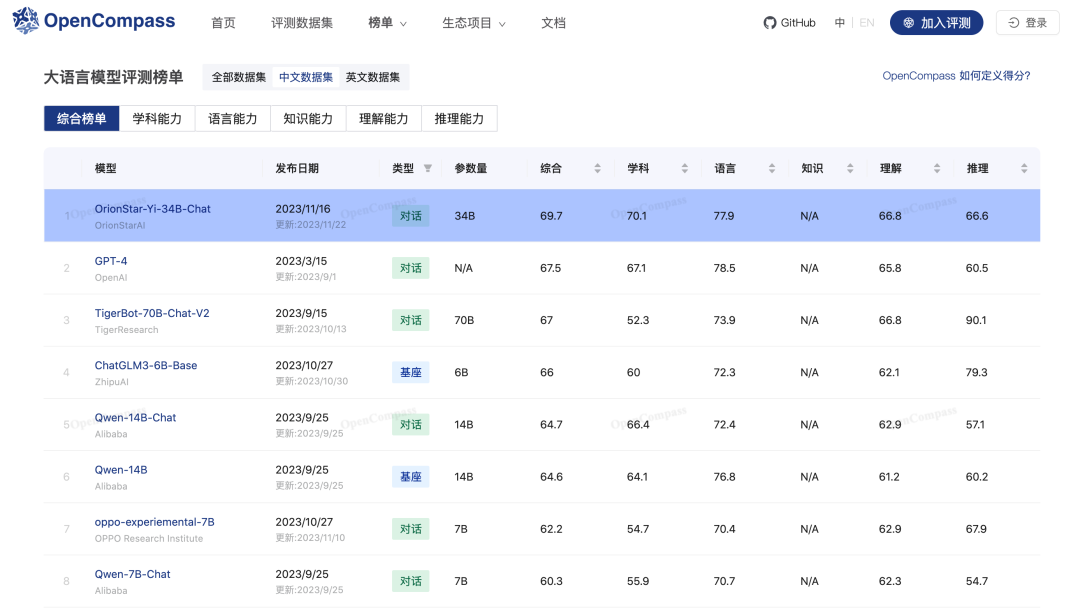Open the OrionStar-Yi-34B-Chat model link

(152, 209)
